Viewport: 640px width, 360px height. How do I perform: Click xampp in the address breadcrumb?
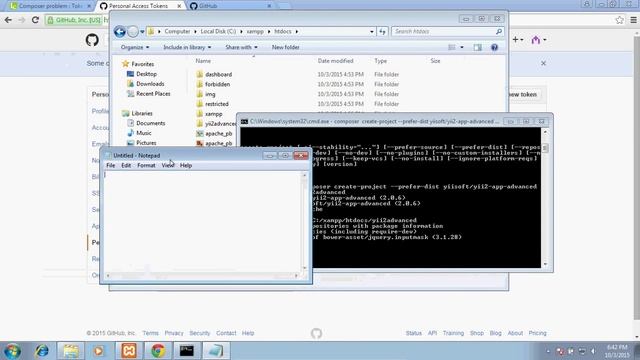pyautogui.click(x=255, y=31)
